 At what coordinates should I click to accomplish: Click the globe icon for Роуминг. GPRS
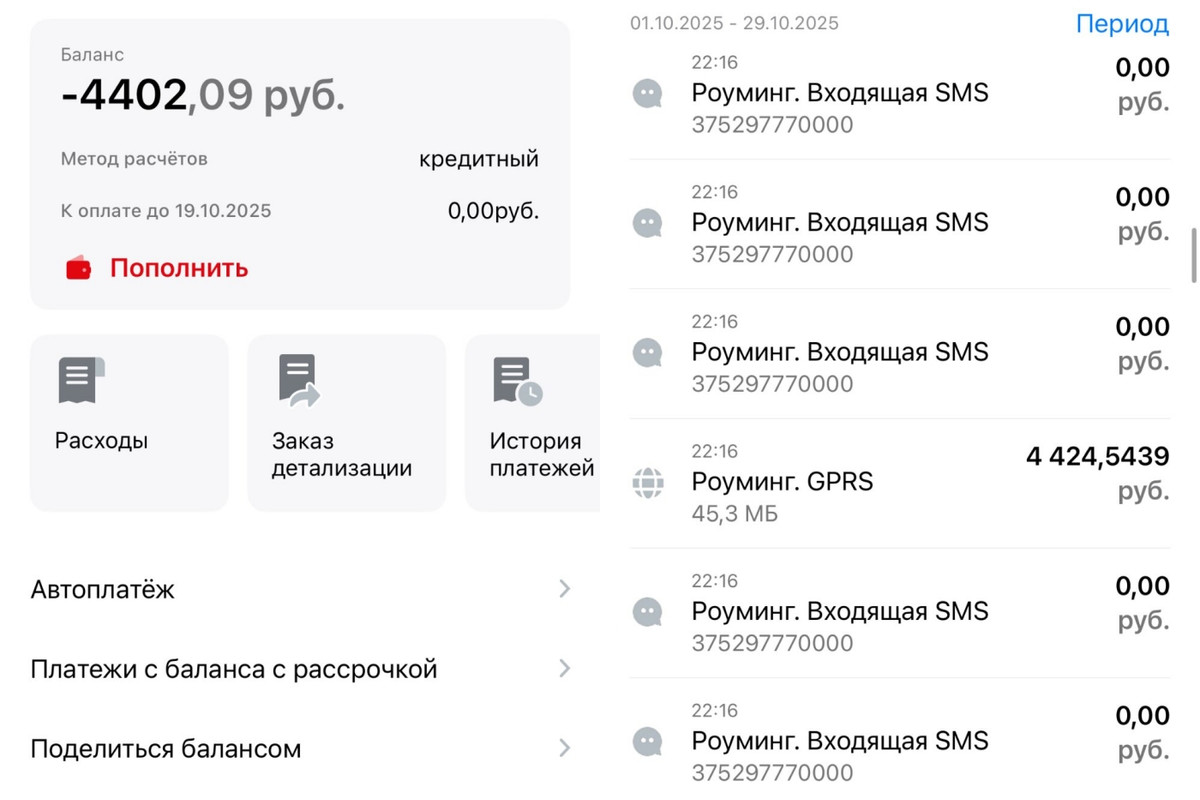[648, 483]
